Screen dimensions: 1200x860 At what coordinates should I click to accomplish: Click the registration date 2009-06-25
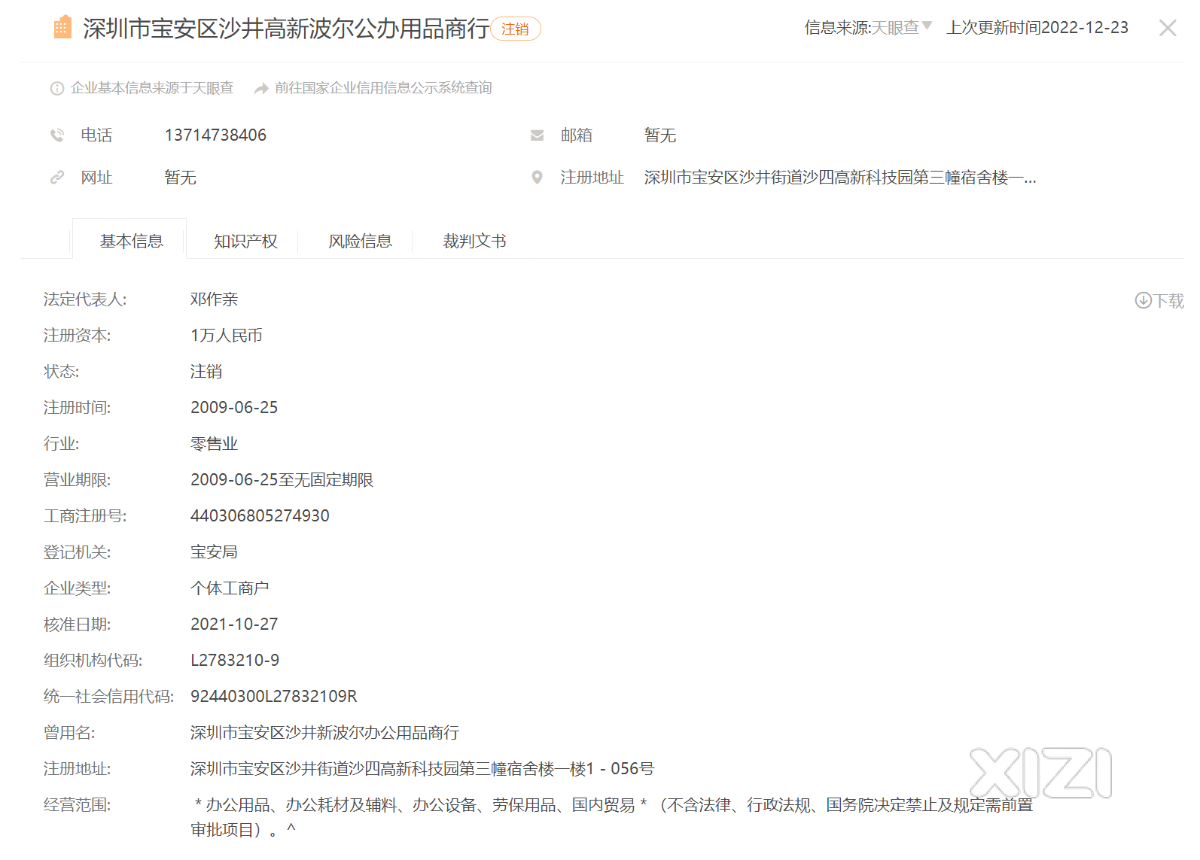click(234, 407)
